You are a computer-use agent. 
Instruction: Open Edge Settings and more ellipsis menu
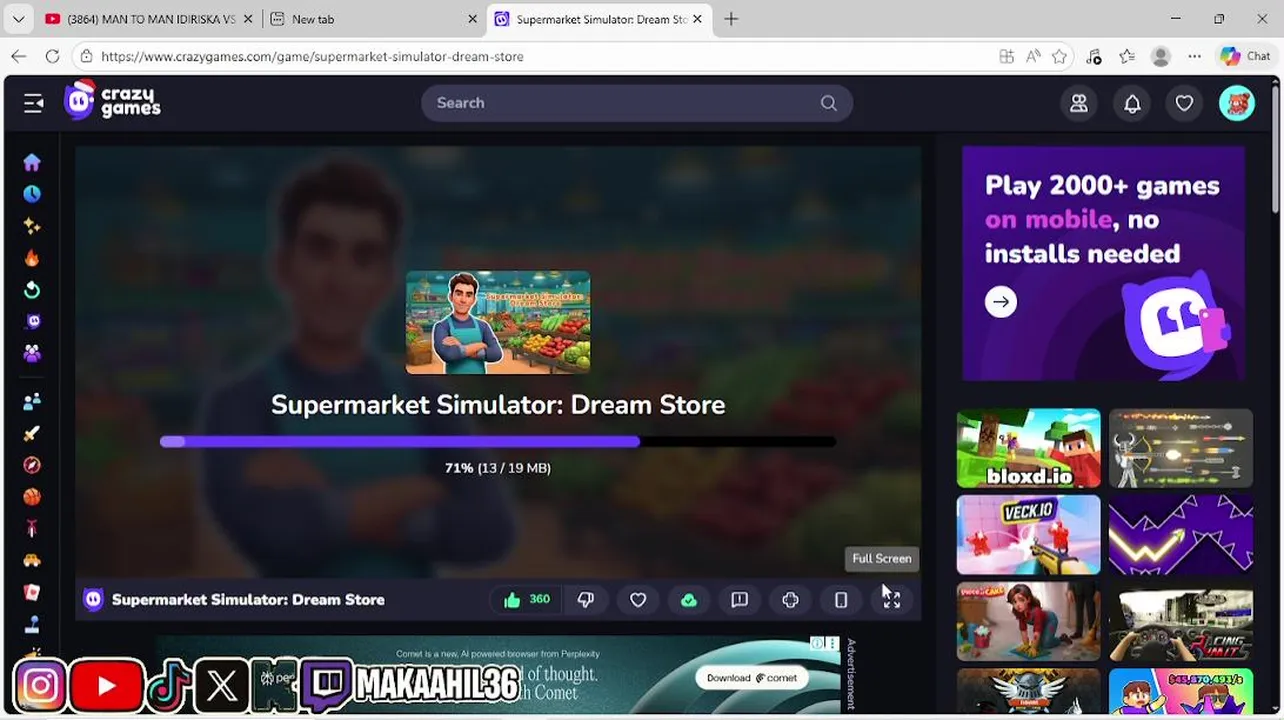tap(1194, 57)
